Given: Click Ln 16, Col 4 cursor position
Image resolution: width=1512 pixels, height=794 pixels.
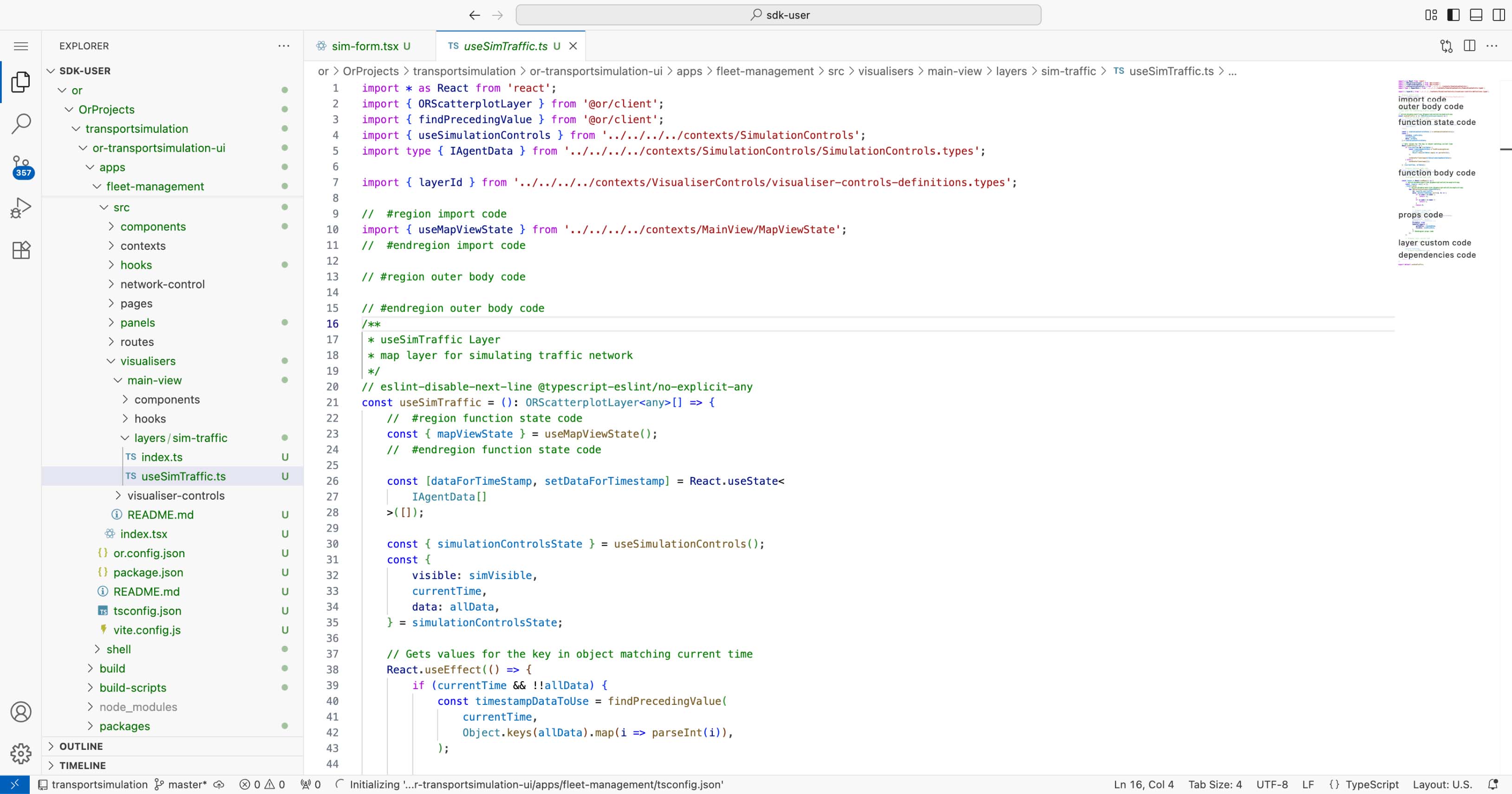Looking at the screenshot, I should point(1144,785).
